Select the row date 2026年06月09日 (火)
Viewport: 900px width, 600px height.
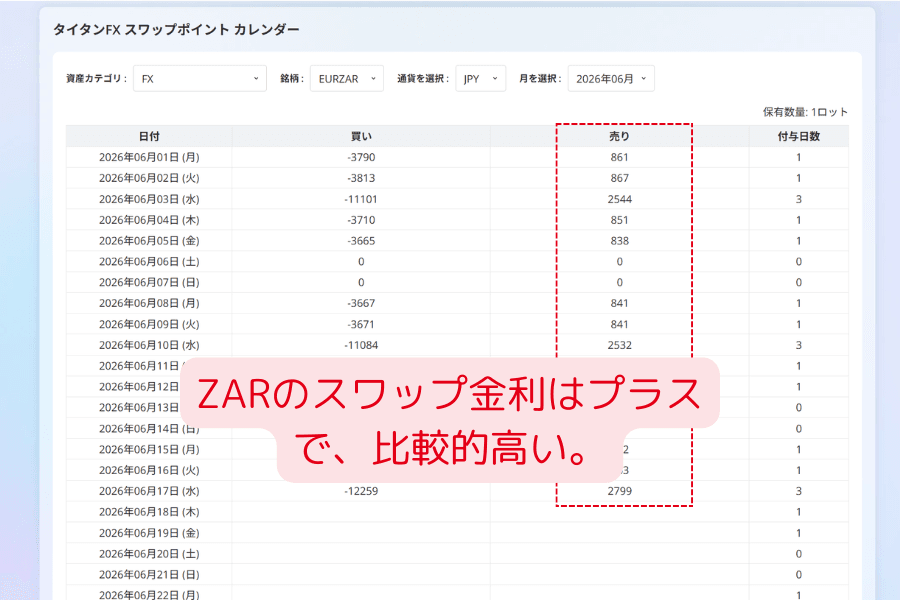[149, 324]
